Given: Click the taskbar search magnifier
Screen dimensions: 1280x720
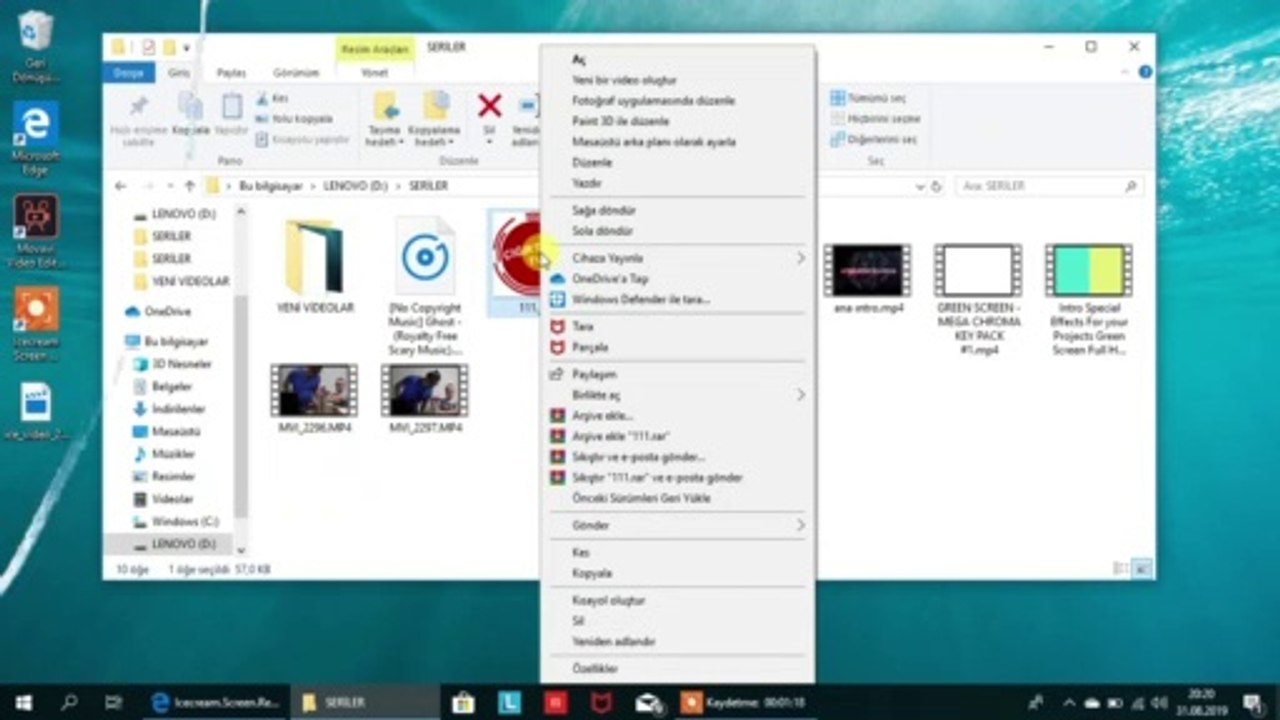Looking at the screenshot, I should point(69,702).
